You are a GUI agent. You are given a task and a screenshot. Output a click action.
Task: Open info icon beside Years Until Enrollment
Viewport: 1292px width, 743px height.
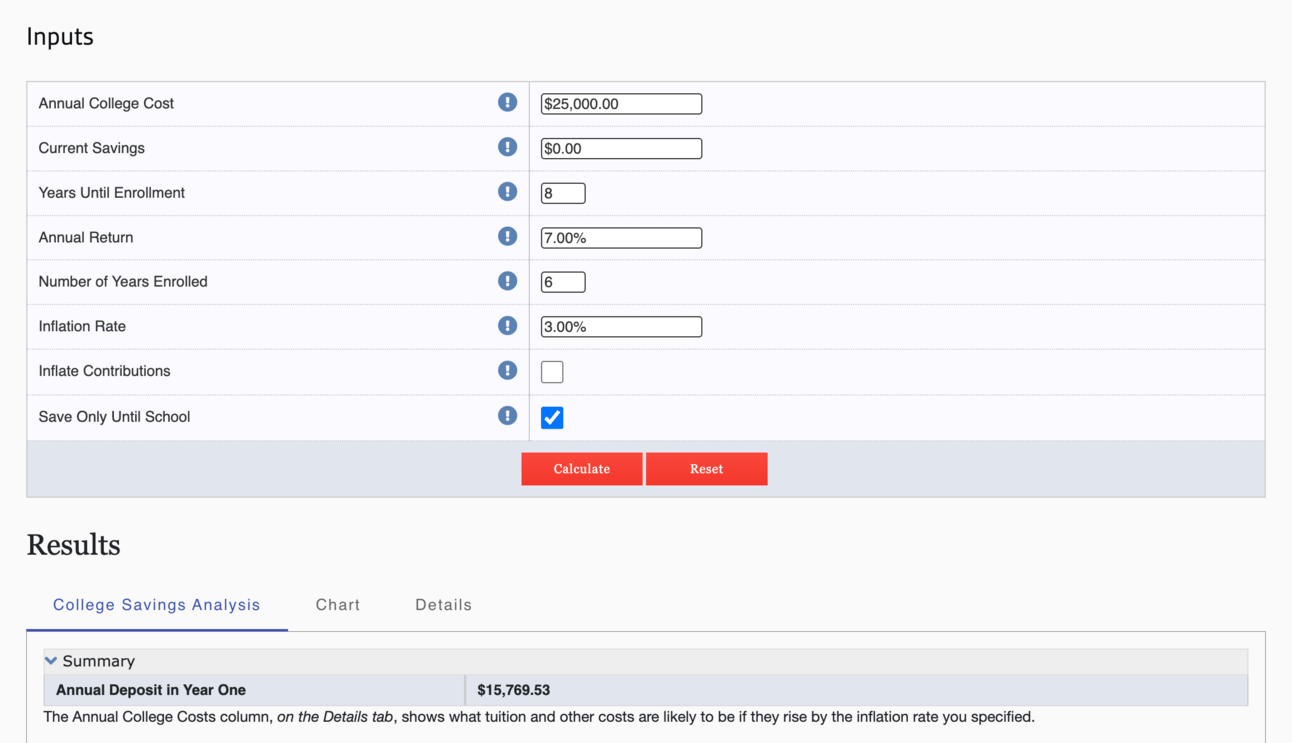pyautogui.click(x=507, y=192)
